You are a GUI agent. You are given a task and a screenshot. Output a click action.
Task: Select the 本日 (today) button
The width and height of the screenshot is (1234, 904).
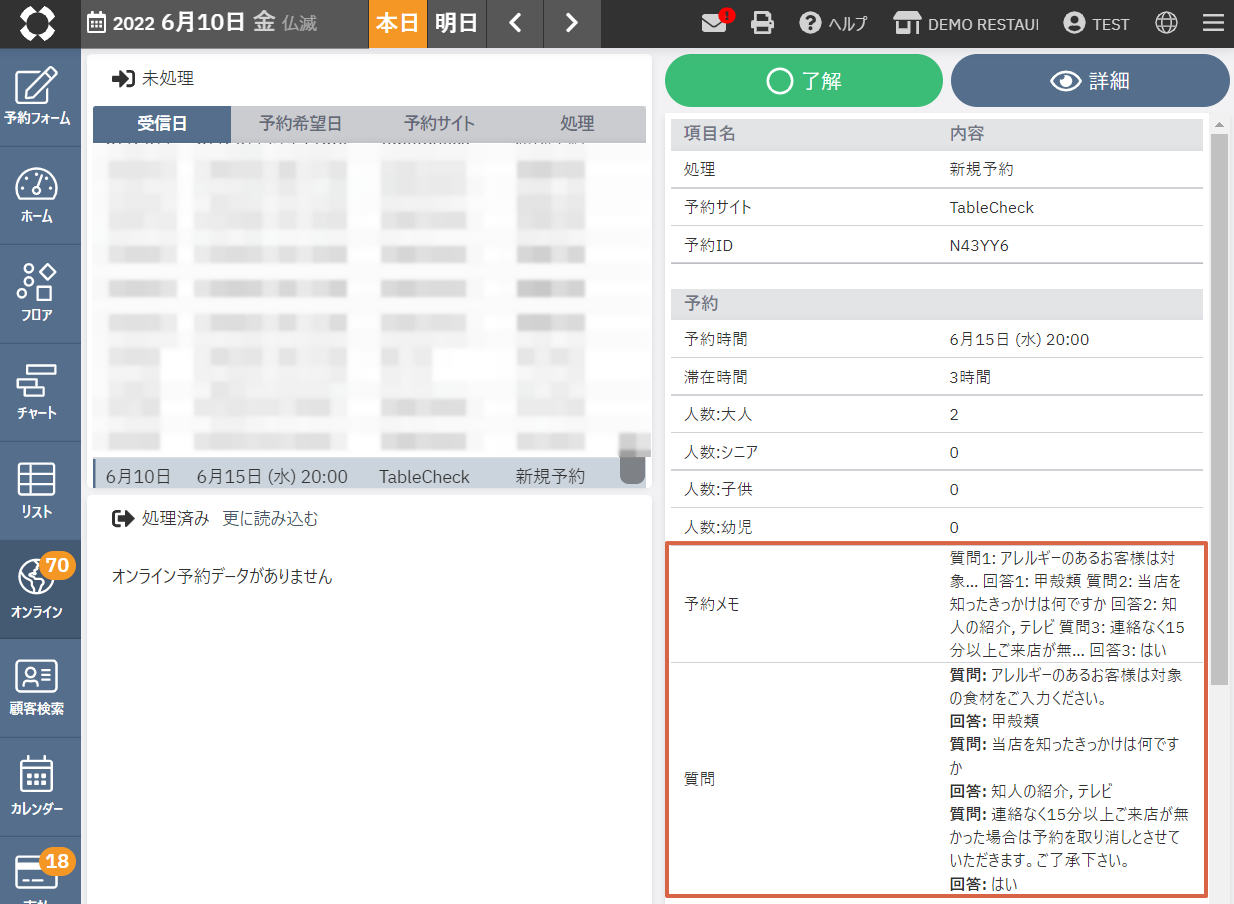pos(397,24)
